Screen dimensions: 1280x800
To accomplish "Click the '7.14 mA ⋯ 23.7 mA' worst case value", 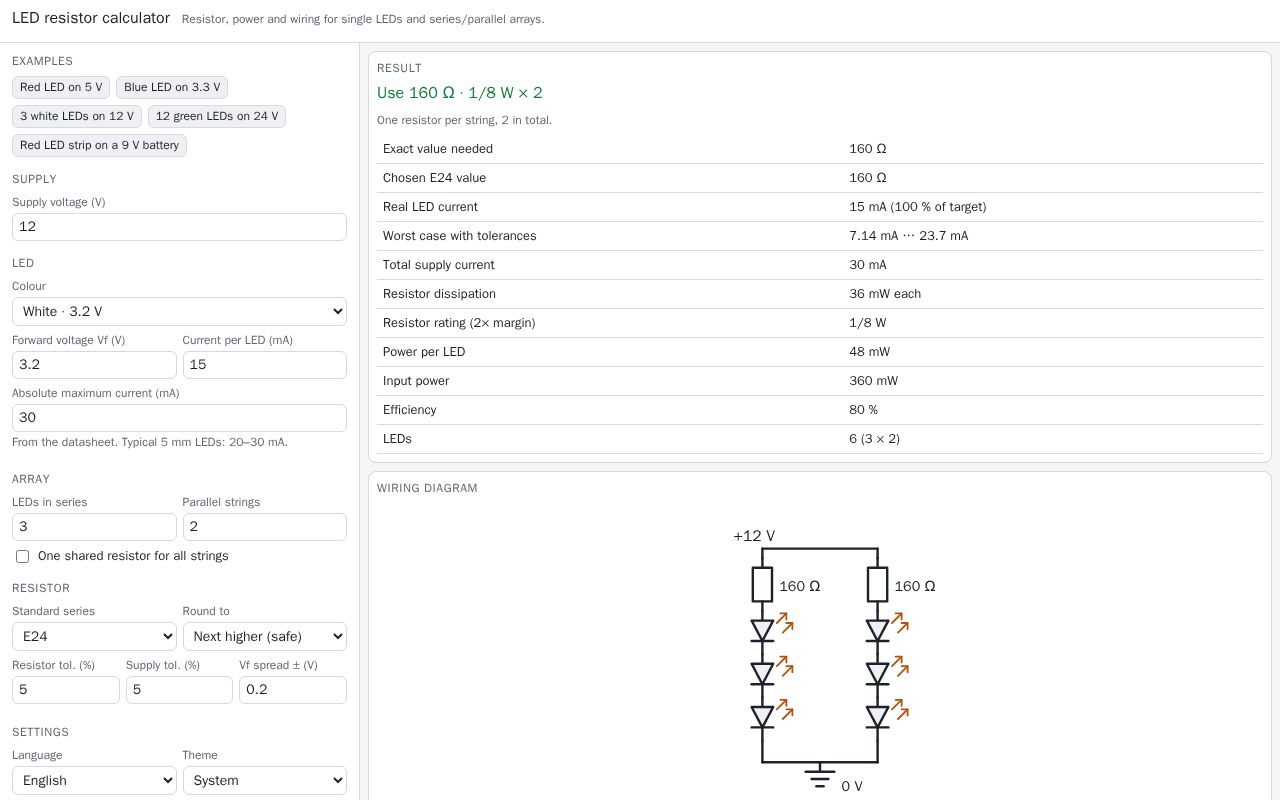I will click(x=909, y=236).
